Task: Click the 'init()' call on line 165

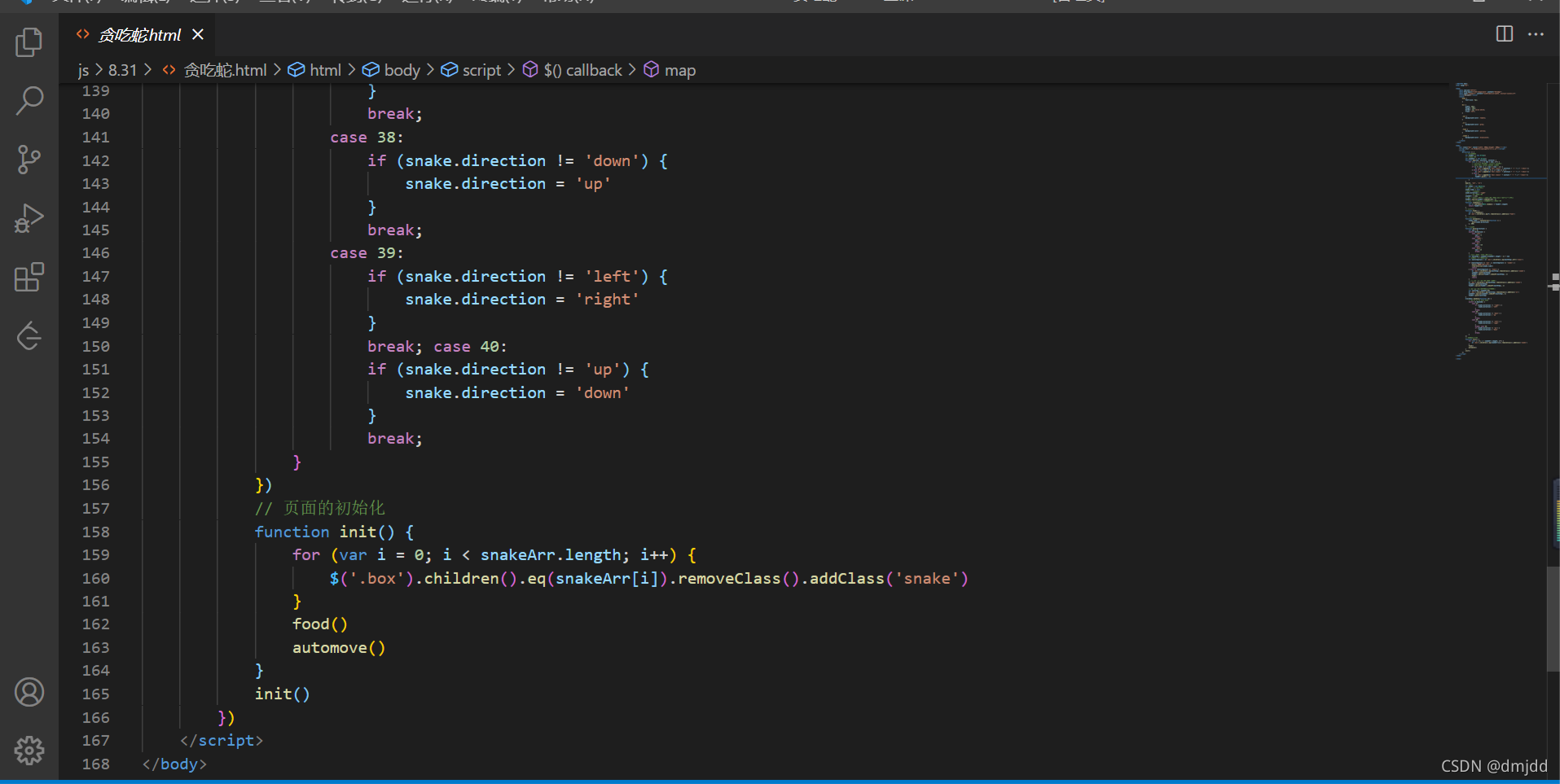Action: point(282,694)
